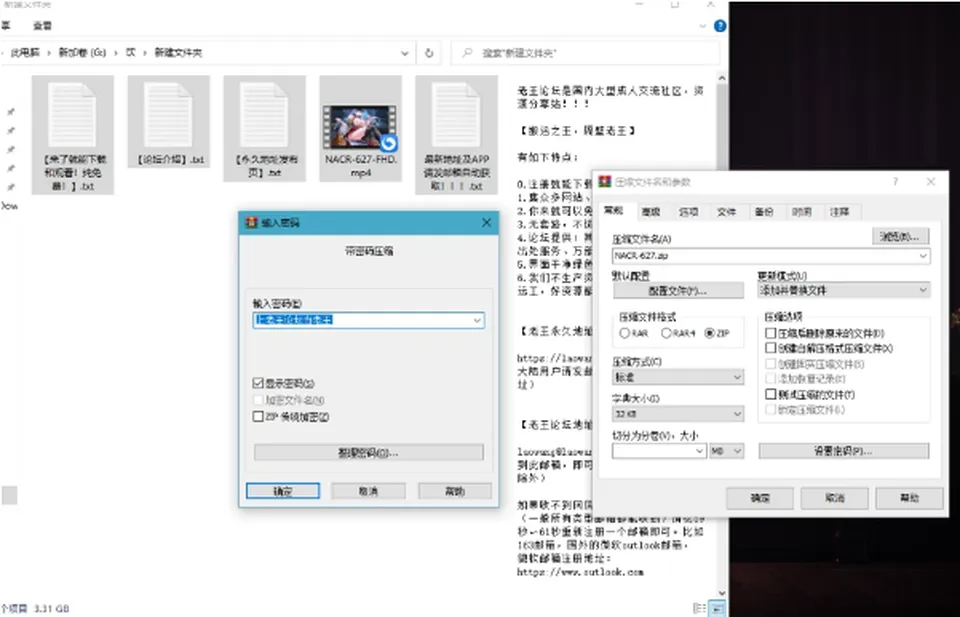
Task: Click 确定 in the 输入密码 dialog
Action: 283,491
